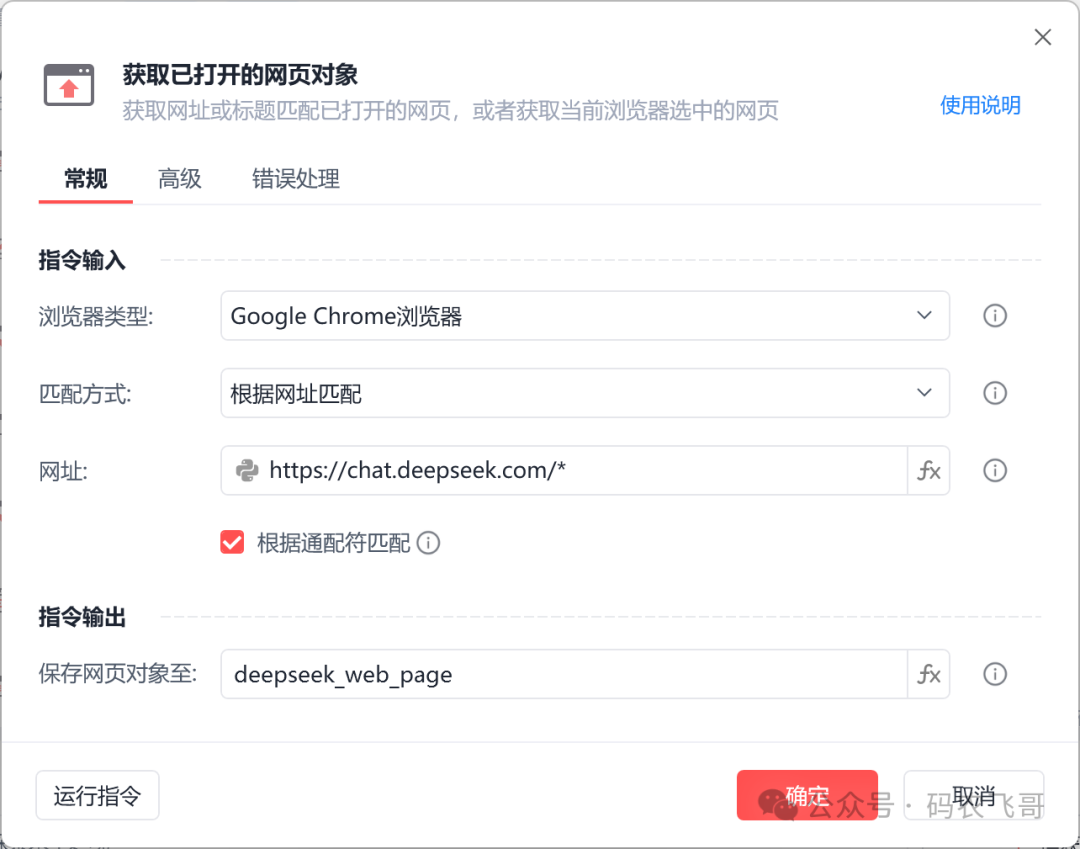Switch to the 常规 tab
This screenshot has width=1080, height=849.
(85, 179)
